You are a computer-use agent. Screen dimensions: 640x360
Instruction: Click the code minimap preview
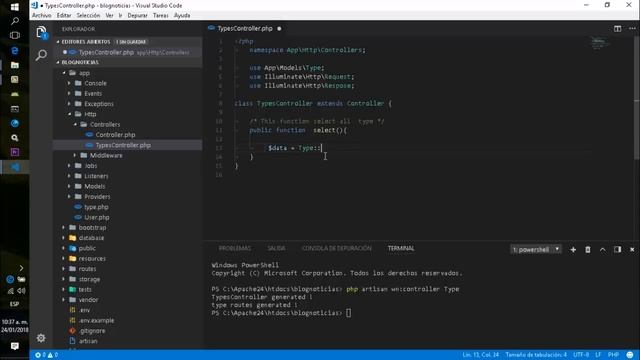pyautogui.click(x=600, y=43)
